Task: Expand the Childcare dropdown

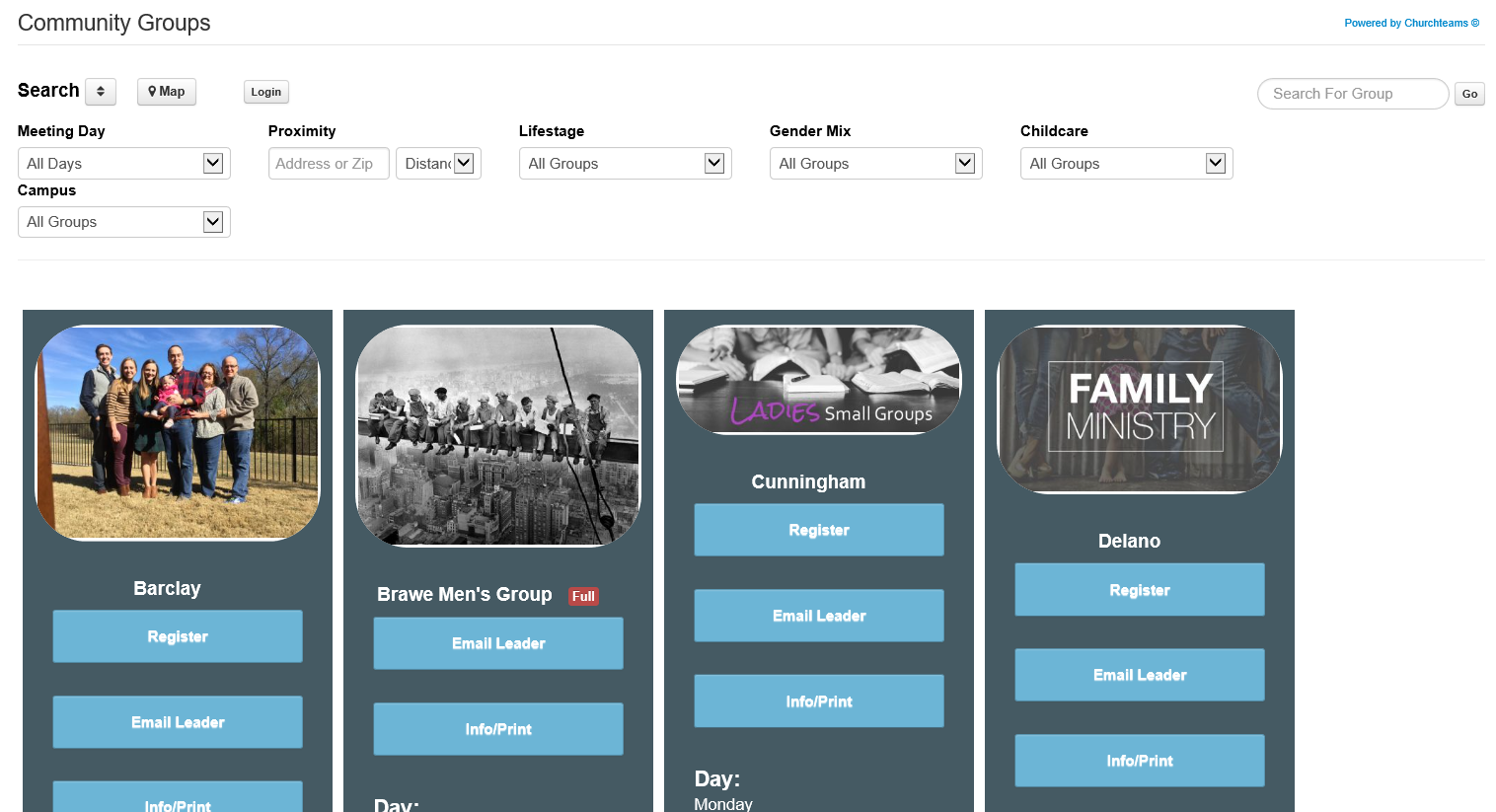Action: coord(1127,164)
